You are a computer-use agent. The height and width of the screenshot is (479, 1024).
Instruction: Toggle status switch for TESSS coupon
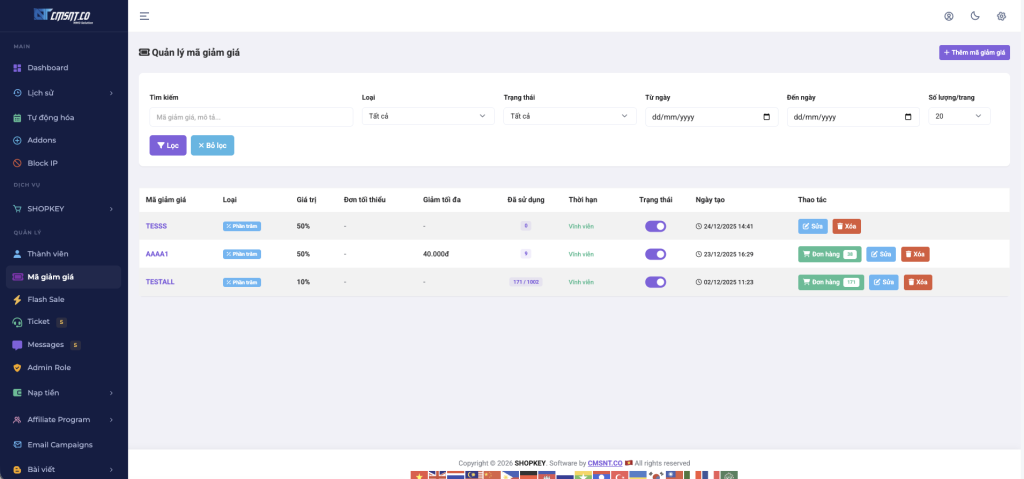coord(655,226)
